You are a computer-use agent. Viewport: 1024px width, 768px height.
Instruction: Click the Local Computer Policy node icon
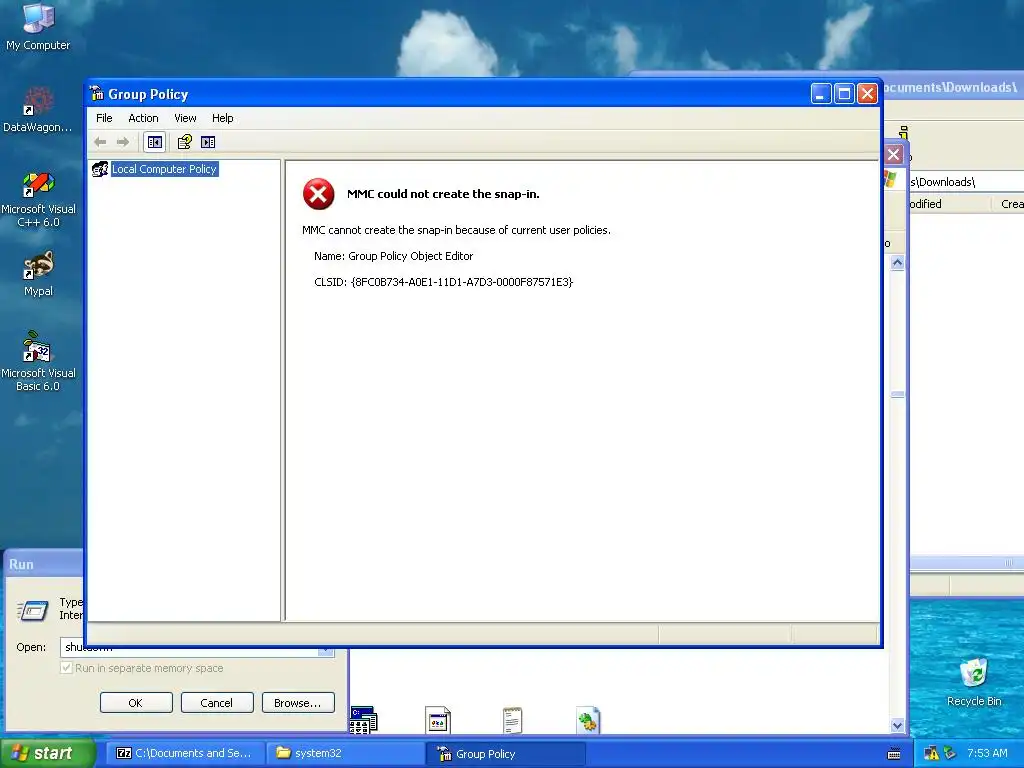[x=100, y=169]
